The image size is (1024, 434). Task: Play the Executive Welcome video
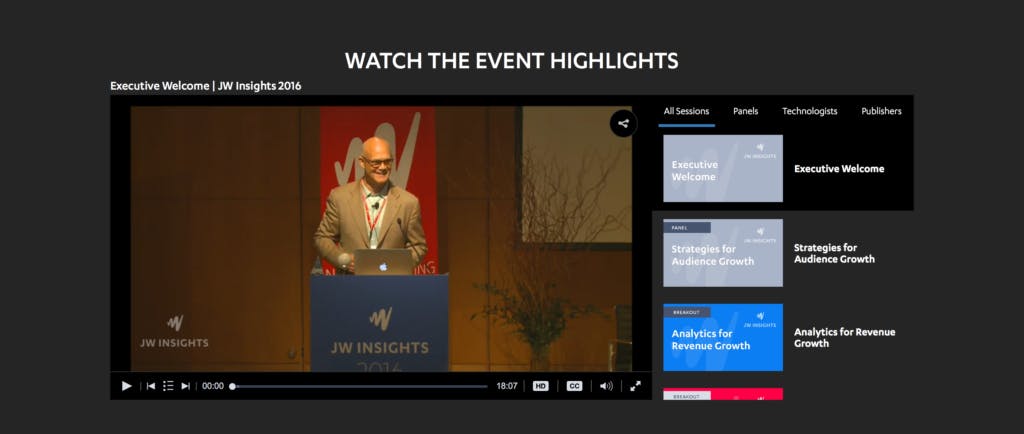tap(127, 386)
